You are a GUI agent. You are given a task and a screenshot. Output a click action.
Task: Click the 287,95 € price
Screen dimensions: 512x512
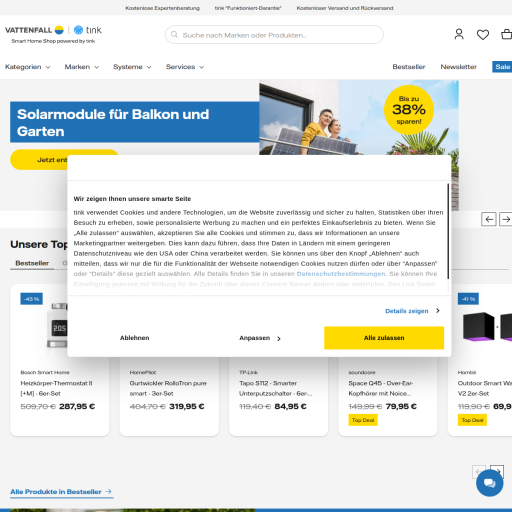click(x=77, y=406)
